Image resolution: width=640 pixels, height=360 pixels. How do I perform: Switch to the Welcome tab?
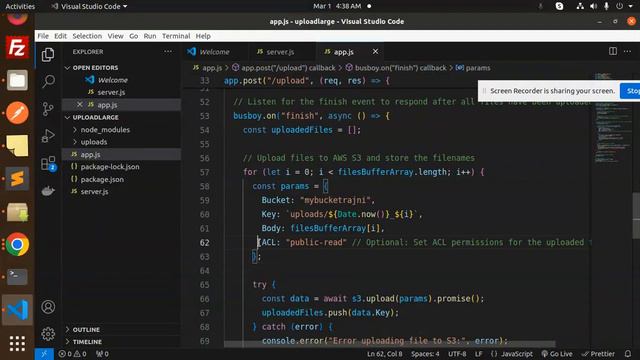214,52
